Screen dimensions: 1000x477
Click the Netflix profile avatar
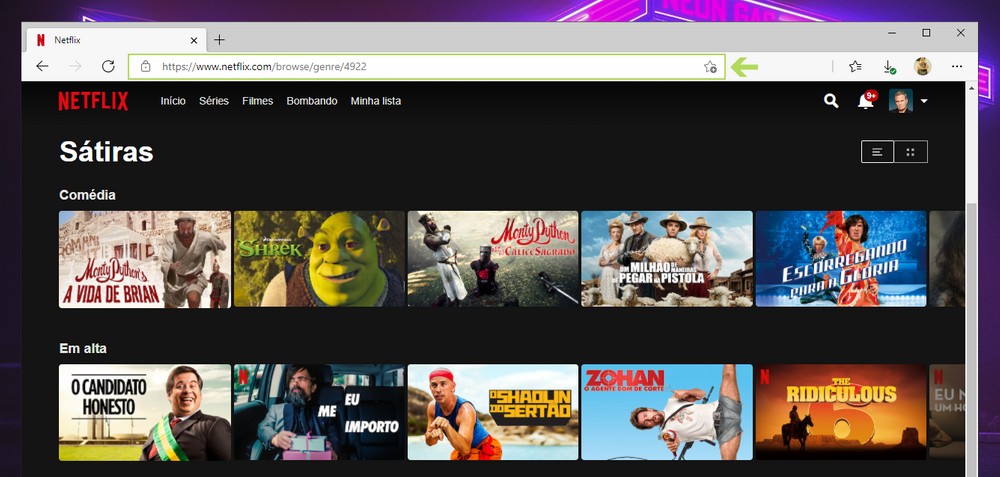[901, 101]
